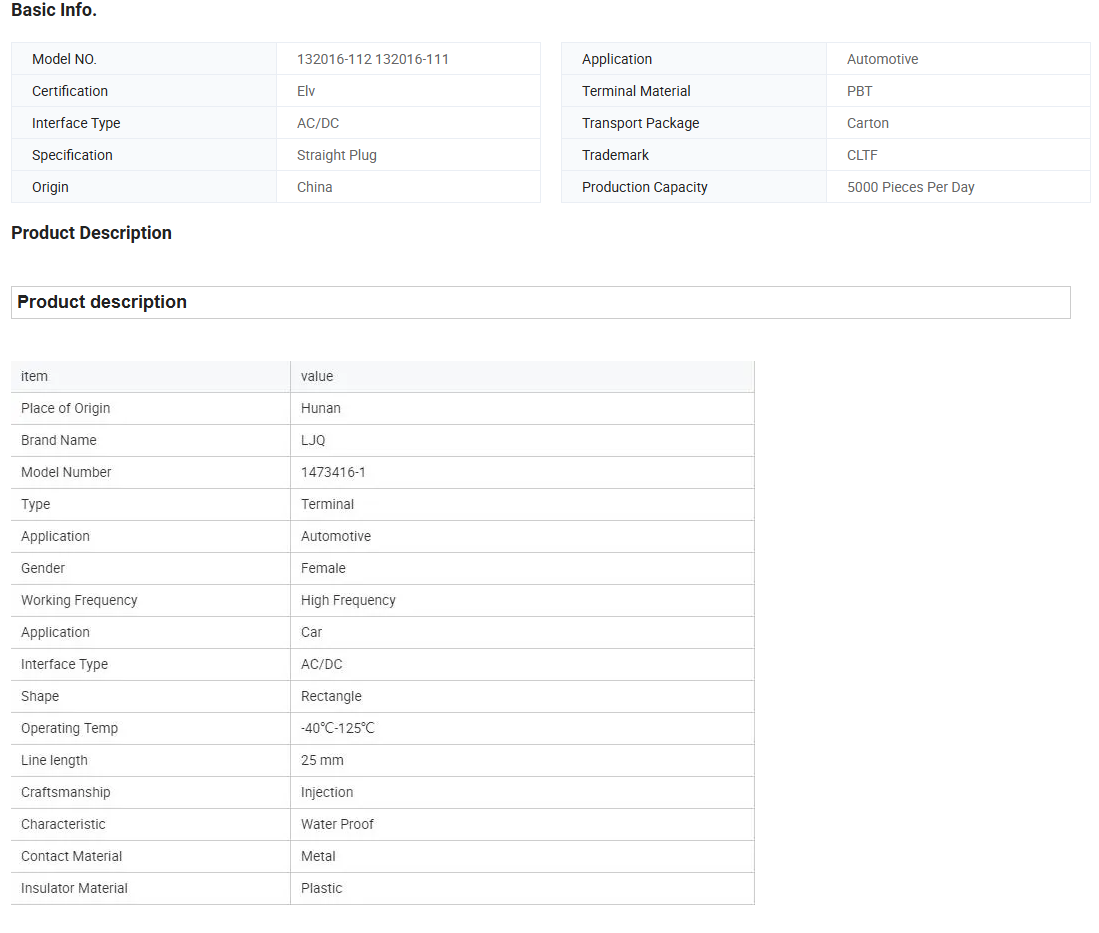Click the Characteristic Water Proof cell
The height and width of the screenshot is (933, 1099).
tap(337, 824)
